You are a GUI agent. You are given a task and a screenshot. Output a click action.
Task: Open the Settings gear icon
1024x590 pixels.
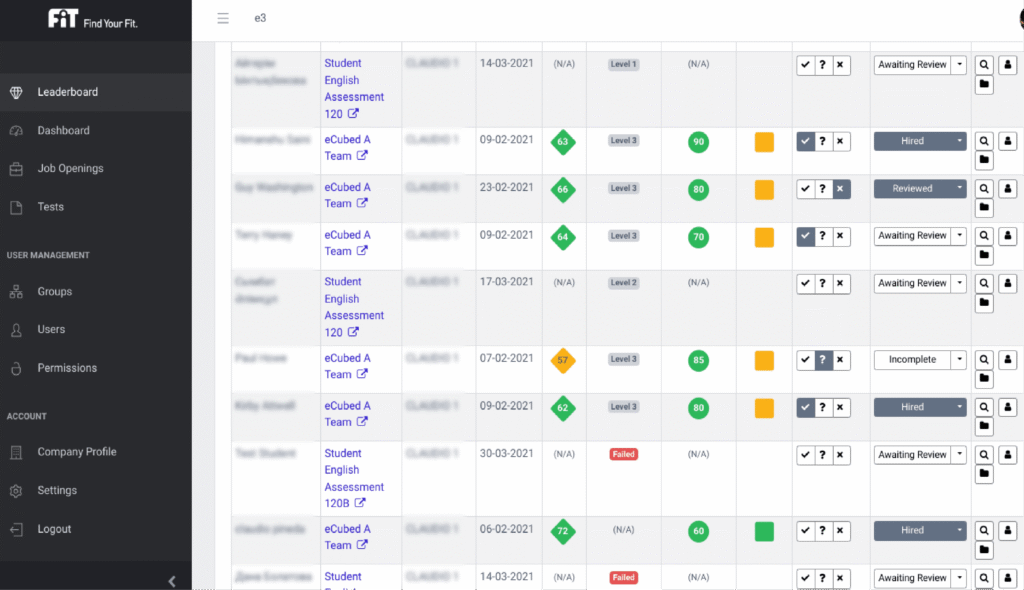click(x=17, y=490)
